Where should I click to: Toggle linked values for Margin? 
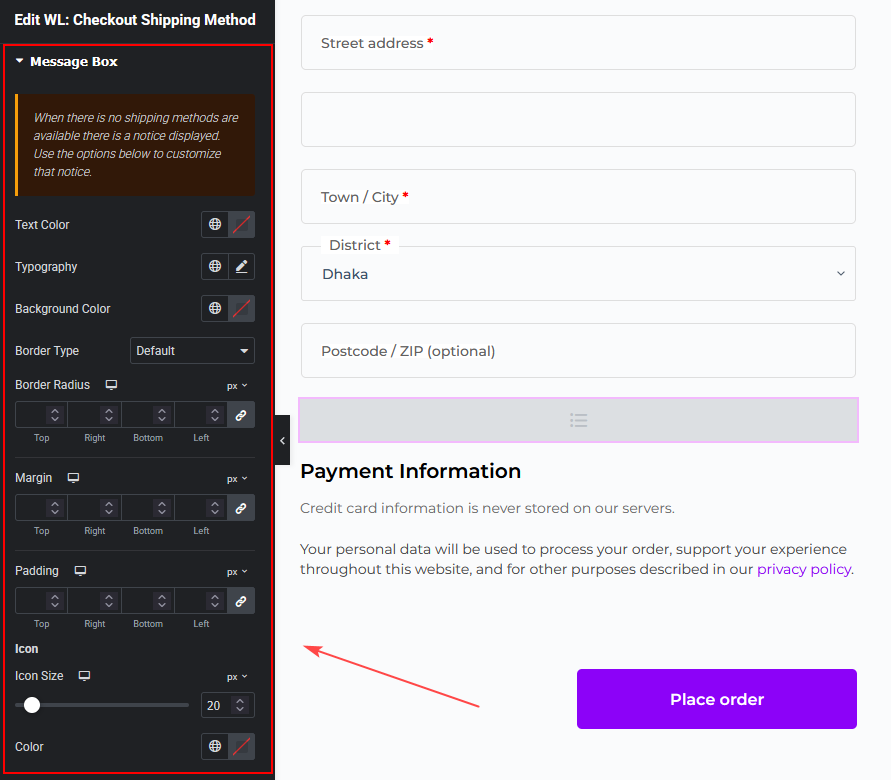point(241,508)
